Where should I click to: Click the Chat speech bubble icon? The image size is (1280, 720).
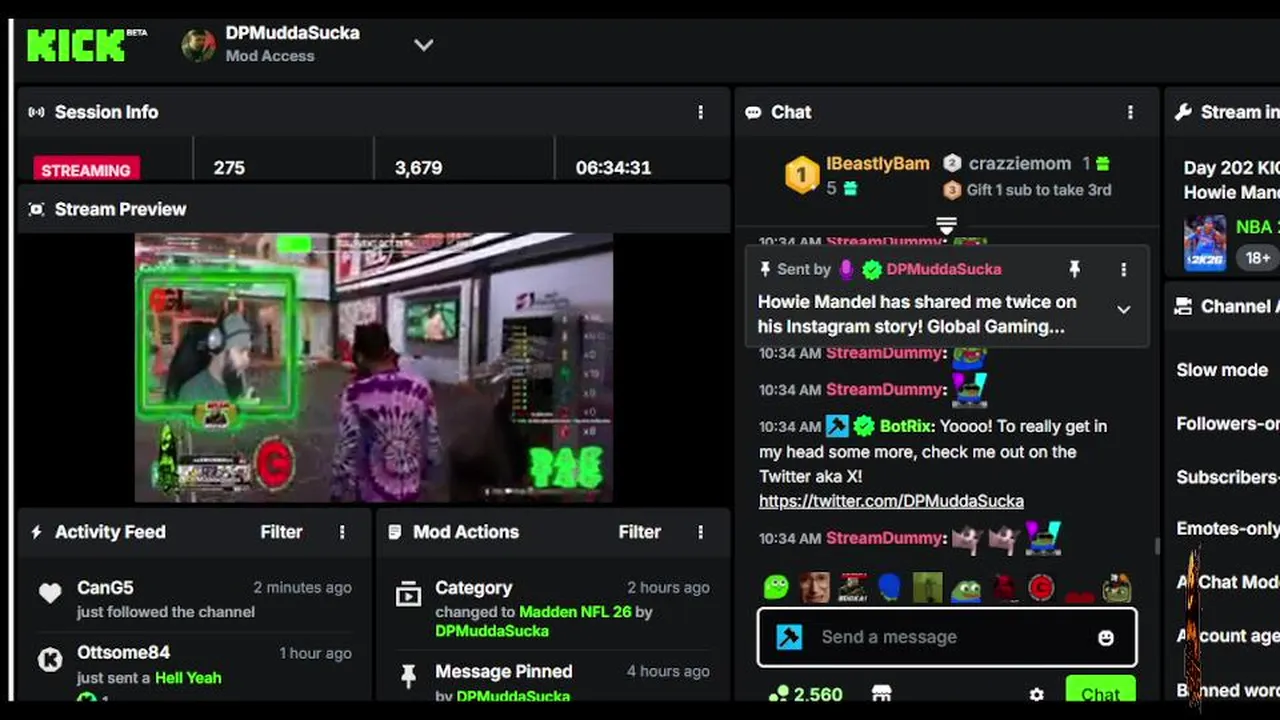(753, 112)
